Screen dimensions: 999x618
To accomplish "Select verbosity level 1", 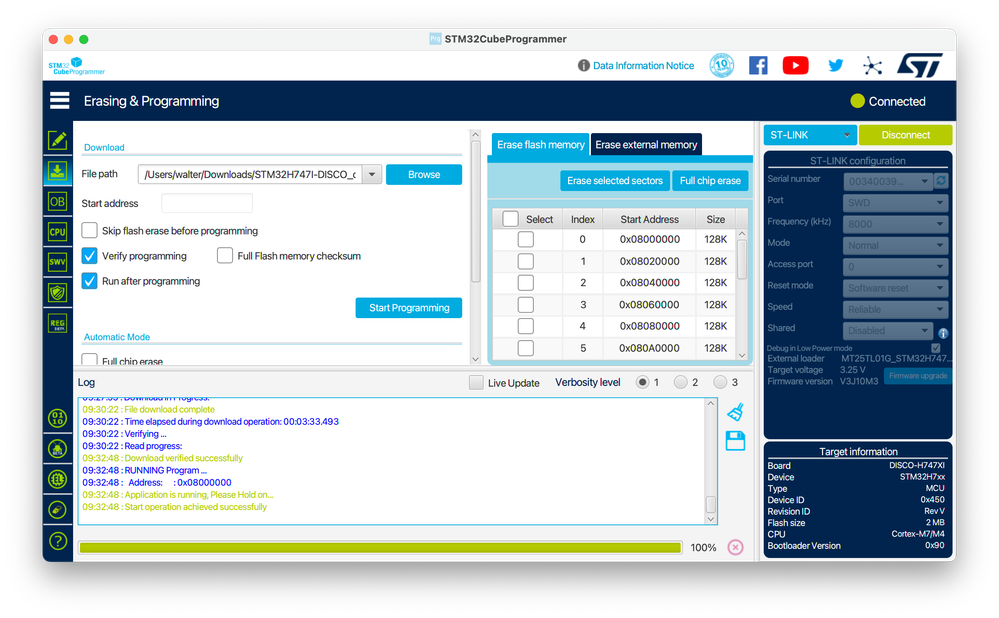I will tap(642, 382).
